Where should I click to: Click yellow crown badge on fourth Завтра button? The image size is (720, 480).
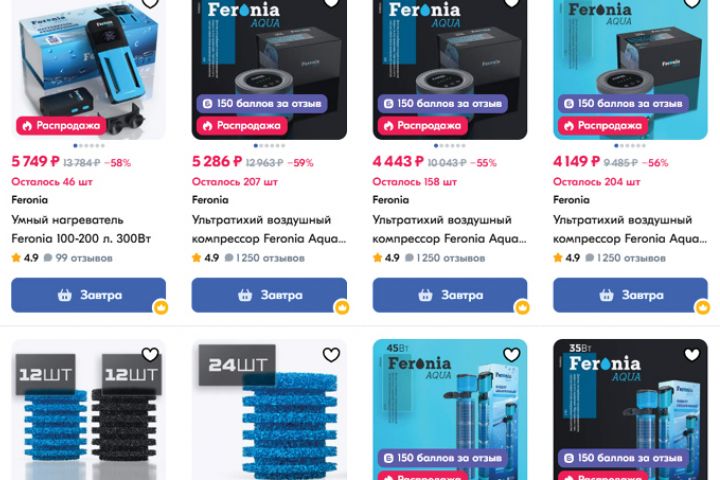click(x=703, y=307)
